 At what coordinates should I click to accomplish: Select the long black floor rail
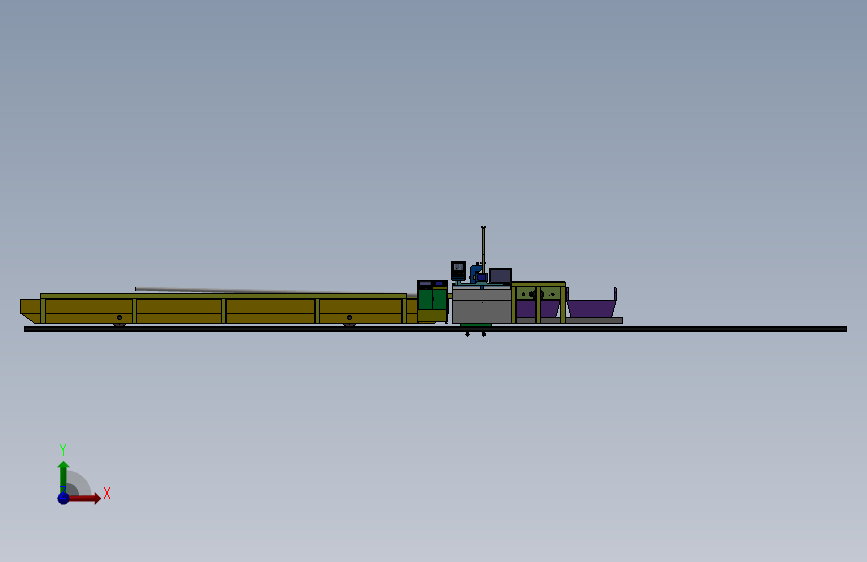pos(435,329)
